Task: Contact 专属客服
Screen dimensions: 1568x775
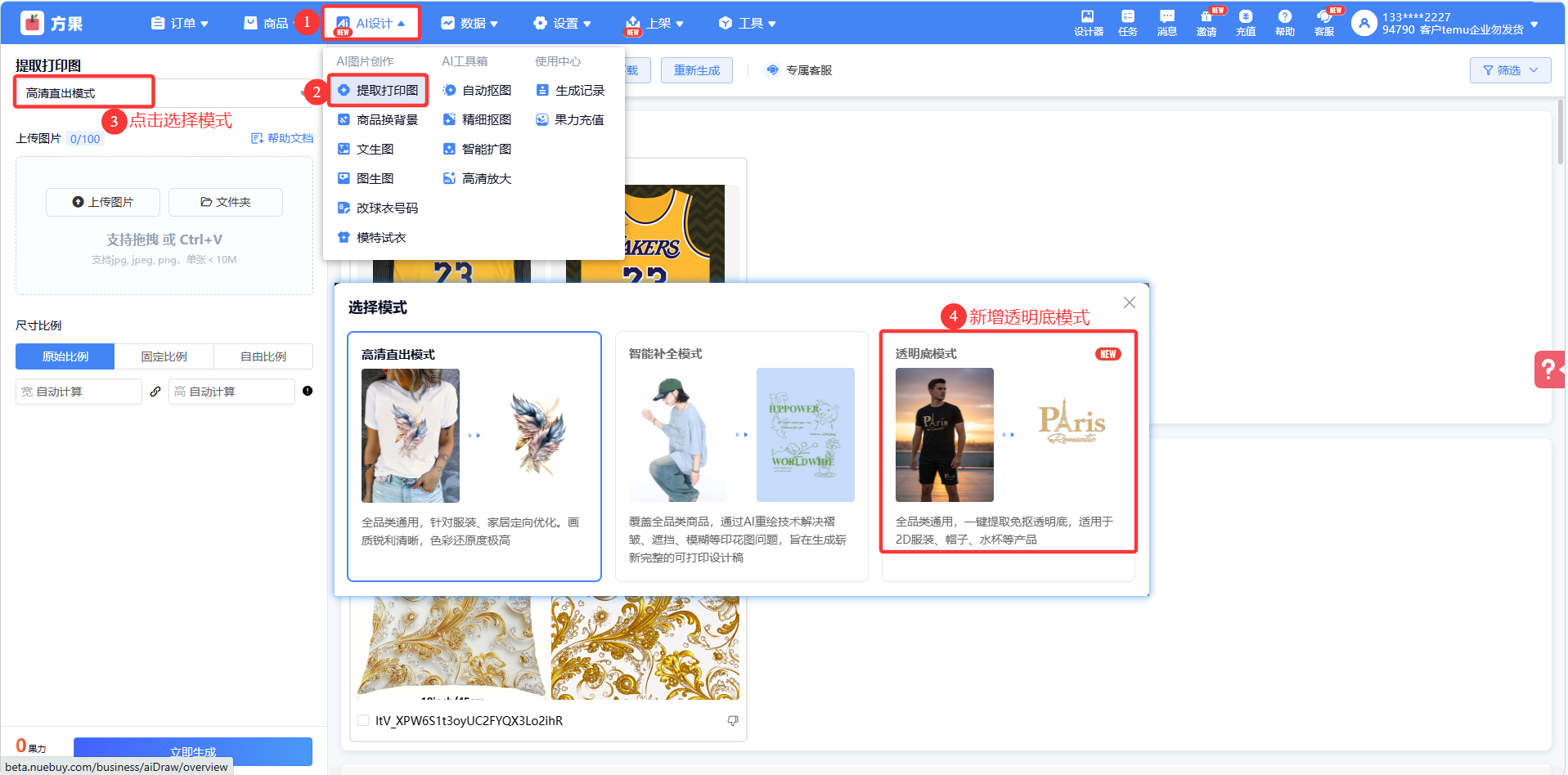Action: (799, 70)
